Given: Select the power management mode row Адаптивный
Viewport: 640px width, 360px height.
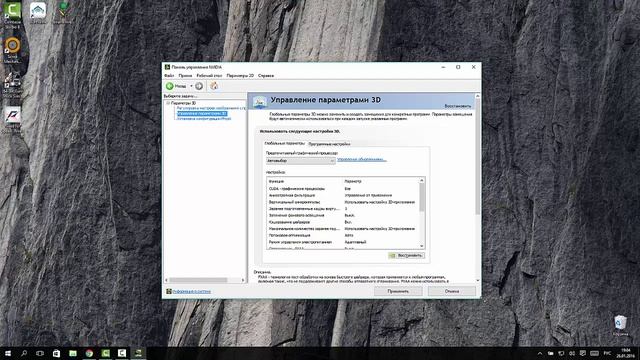Looking at the screenshot, I should [342, 242].
